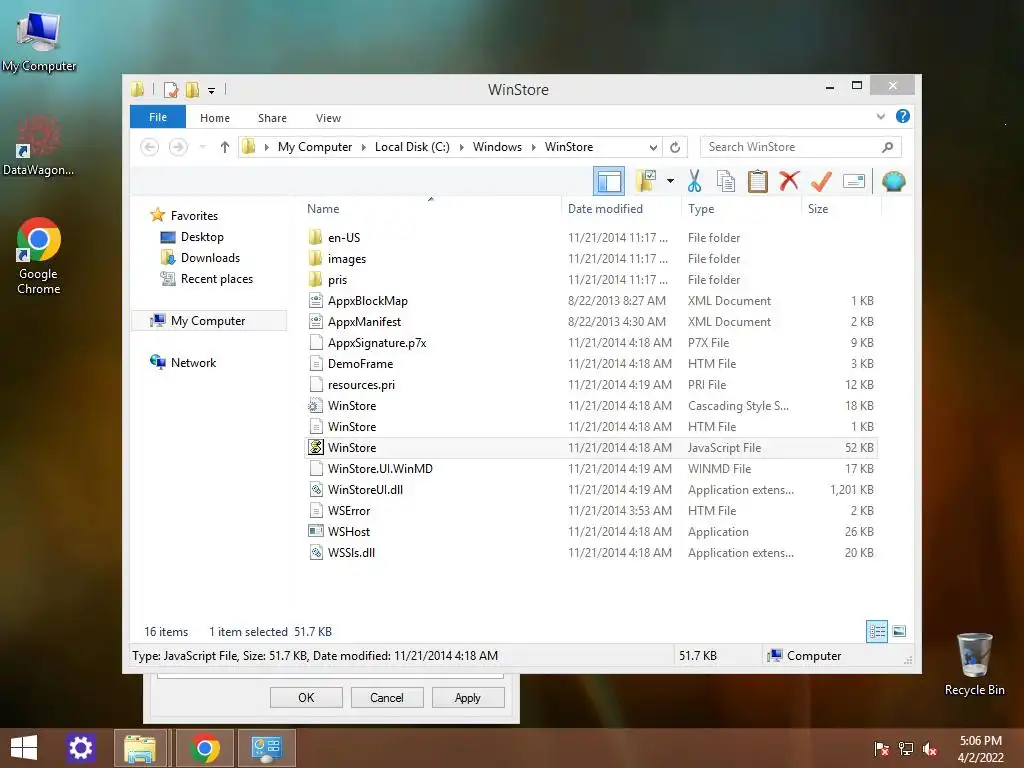Screen dimensions: 1024x768
Task: Switch to the Home ribbon tab
Action: coord(215,118)
